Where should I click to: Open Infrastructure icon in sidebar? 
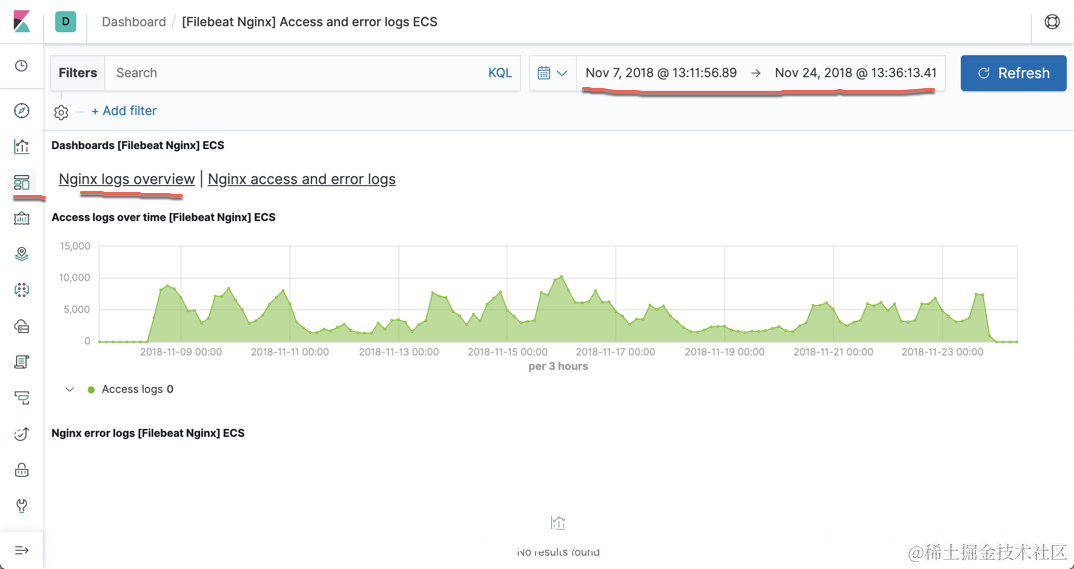22,327
